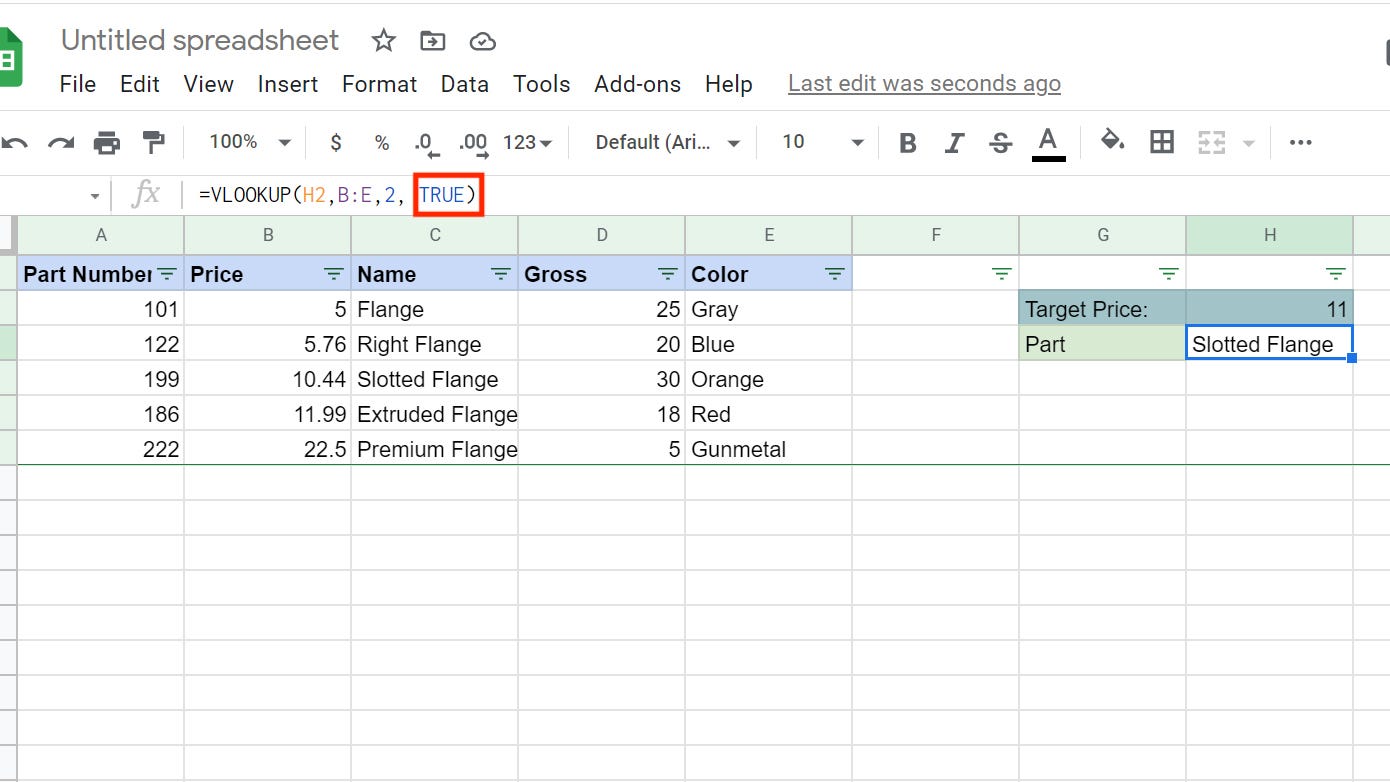
Task: Select the cell containing 11
Action: [1270, 308]
